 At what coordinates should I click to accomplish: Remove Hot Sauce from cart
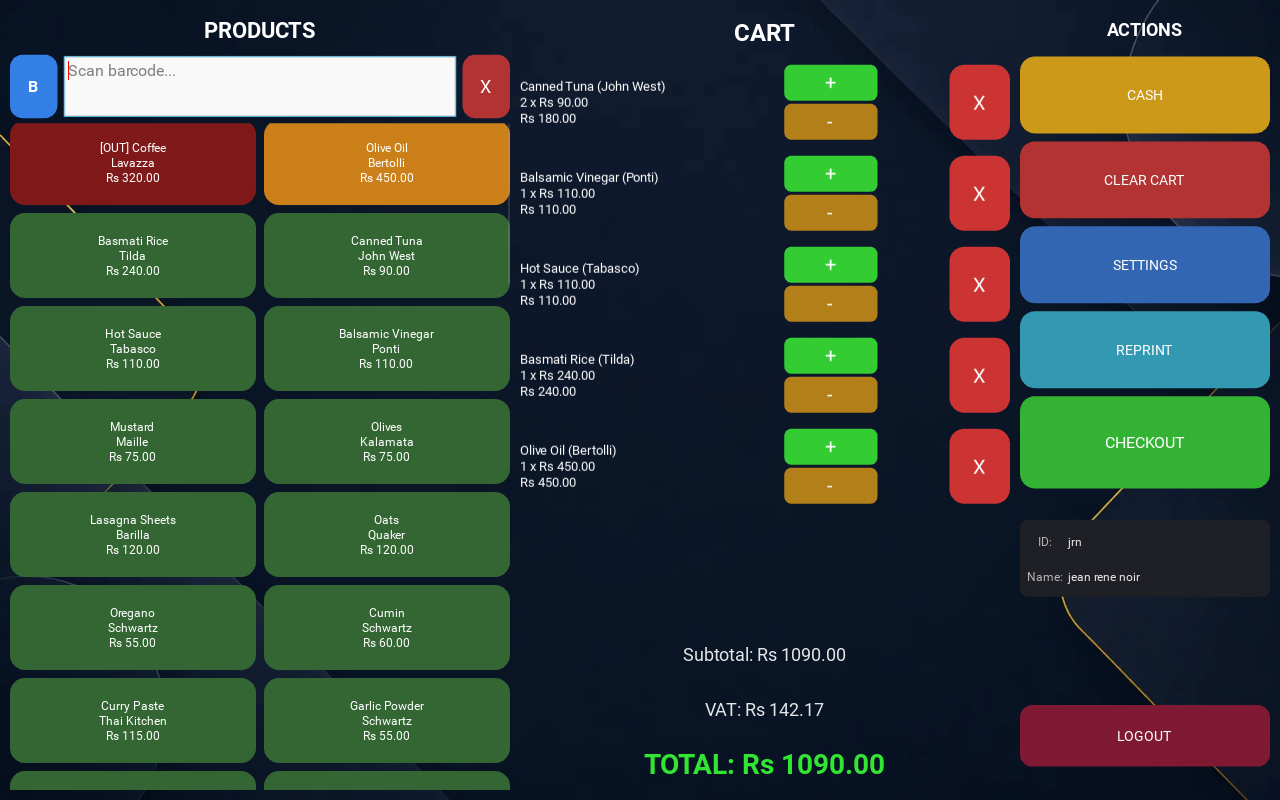(979, 285)
